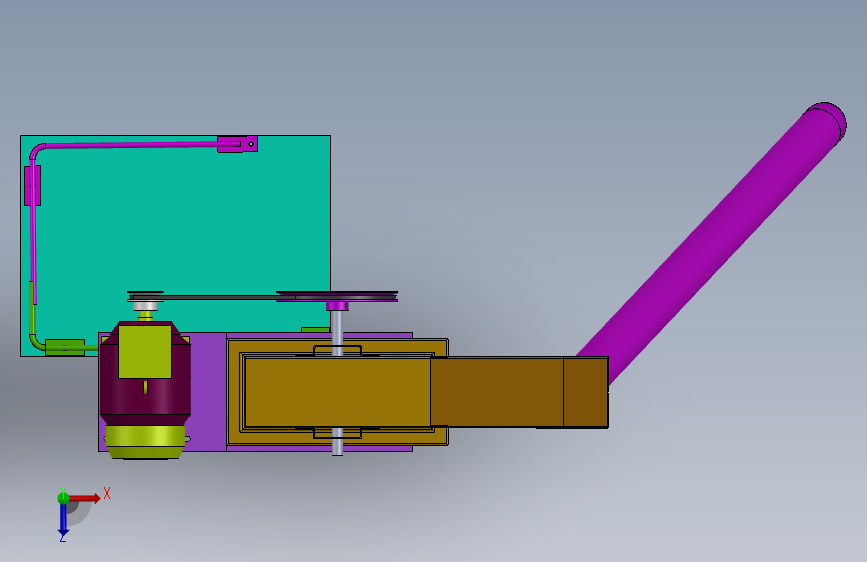Select the brown end block at the arm tip
Screen dimensions: 867x562
tap(586, 392)
